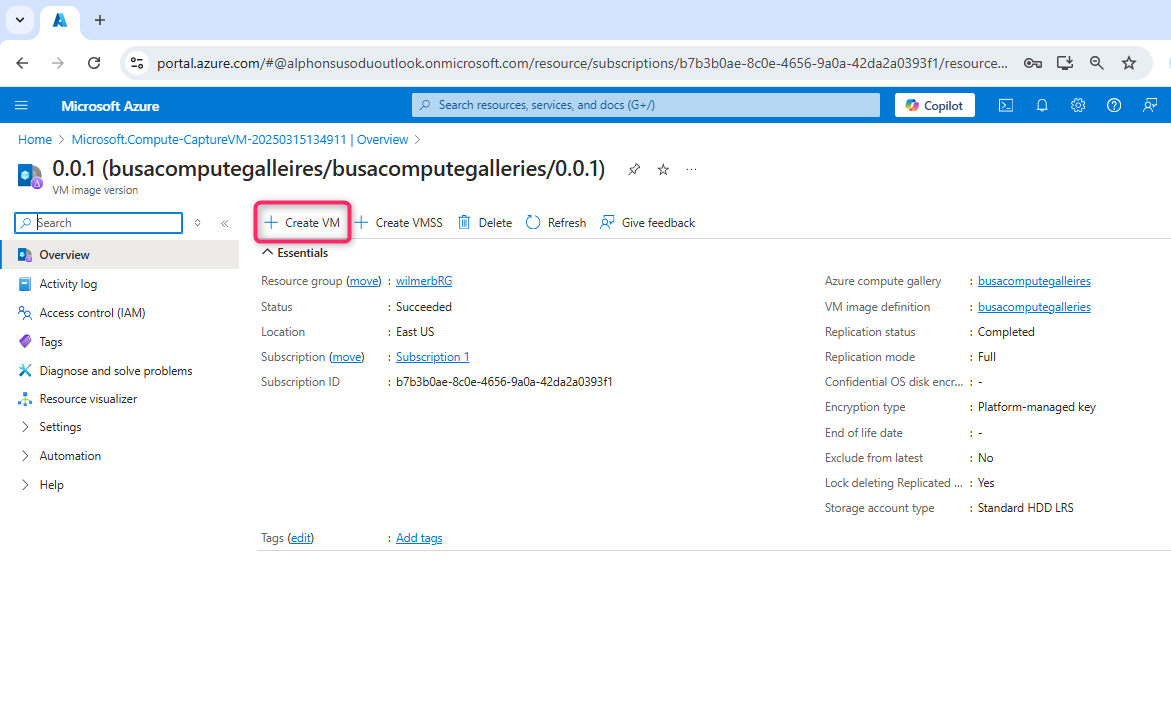
Task: Open browser password key icon
Action: (x=1033, y=63)
